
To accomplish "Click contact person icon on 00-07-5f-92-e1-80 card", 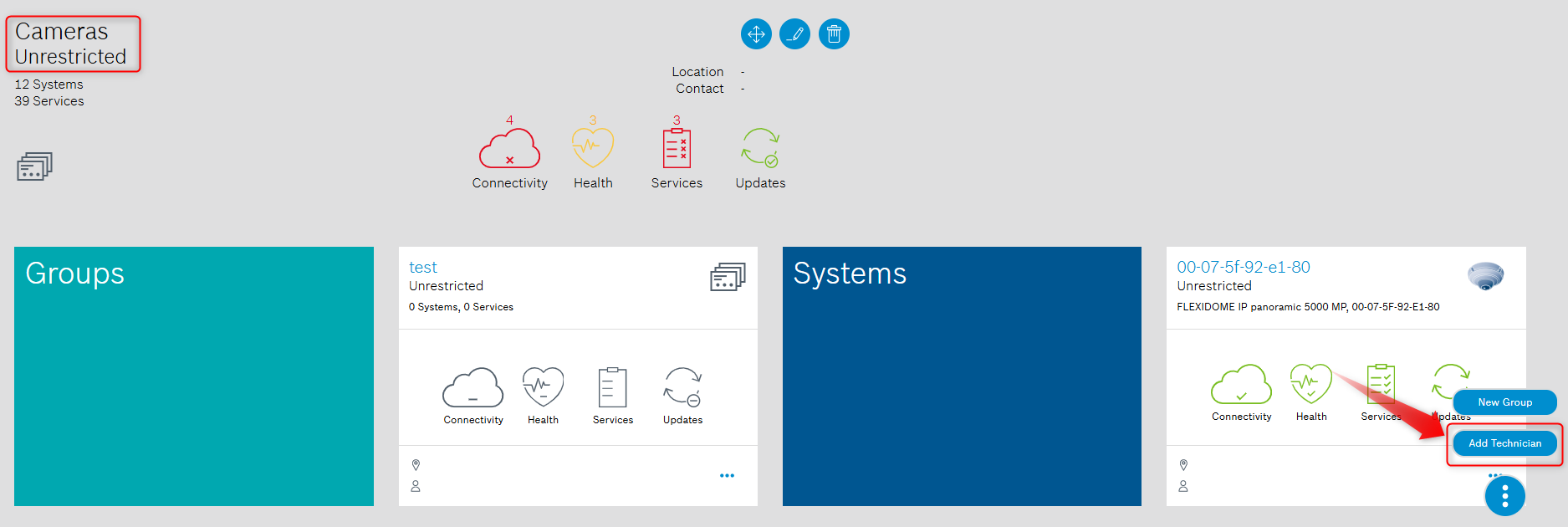I will (1183, 486).
